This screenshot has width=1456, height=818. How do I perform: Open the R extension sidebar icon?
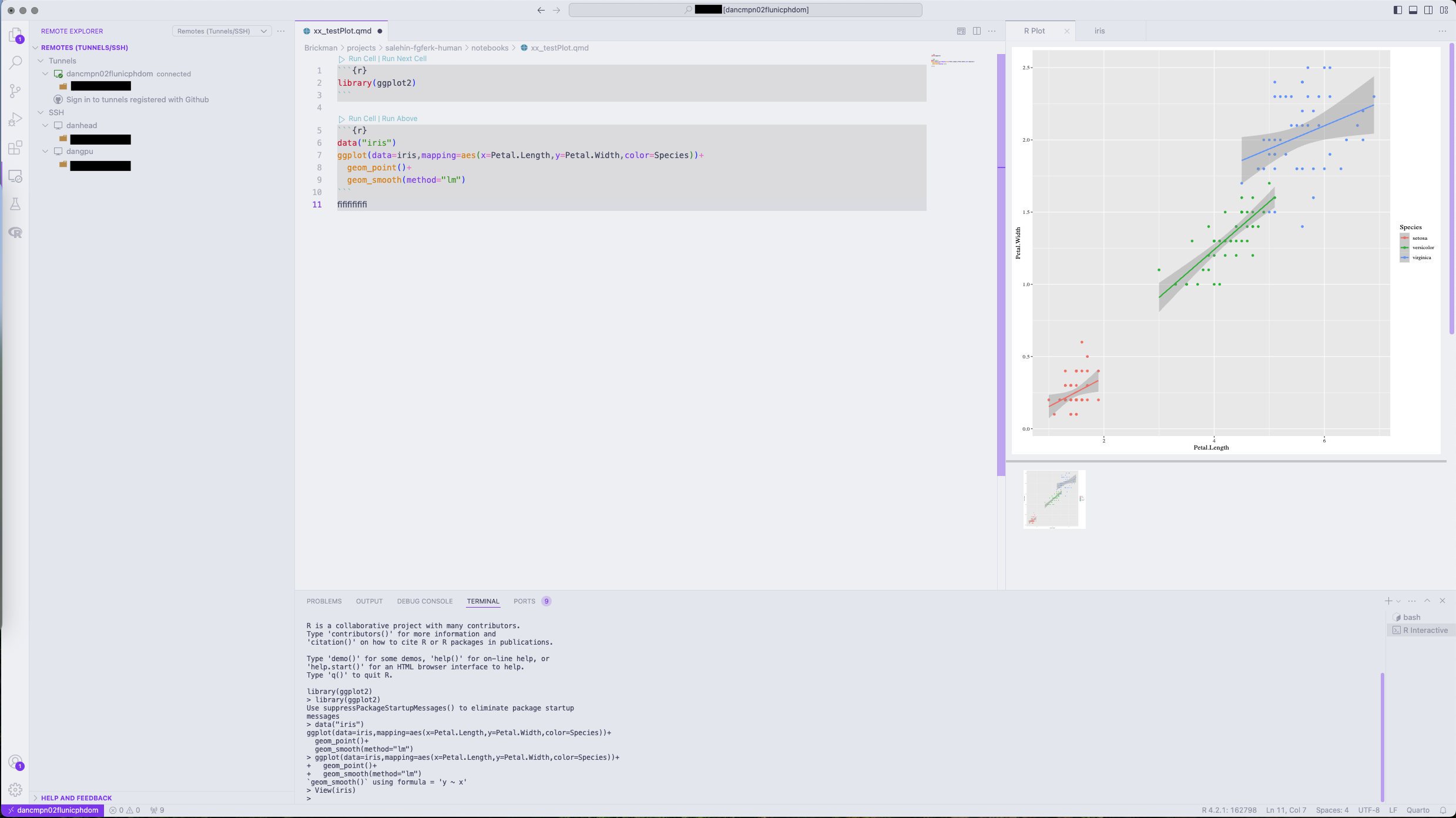15,233
